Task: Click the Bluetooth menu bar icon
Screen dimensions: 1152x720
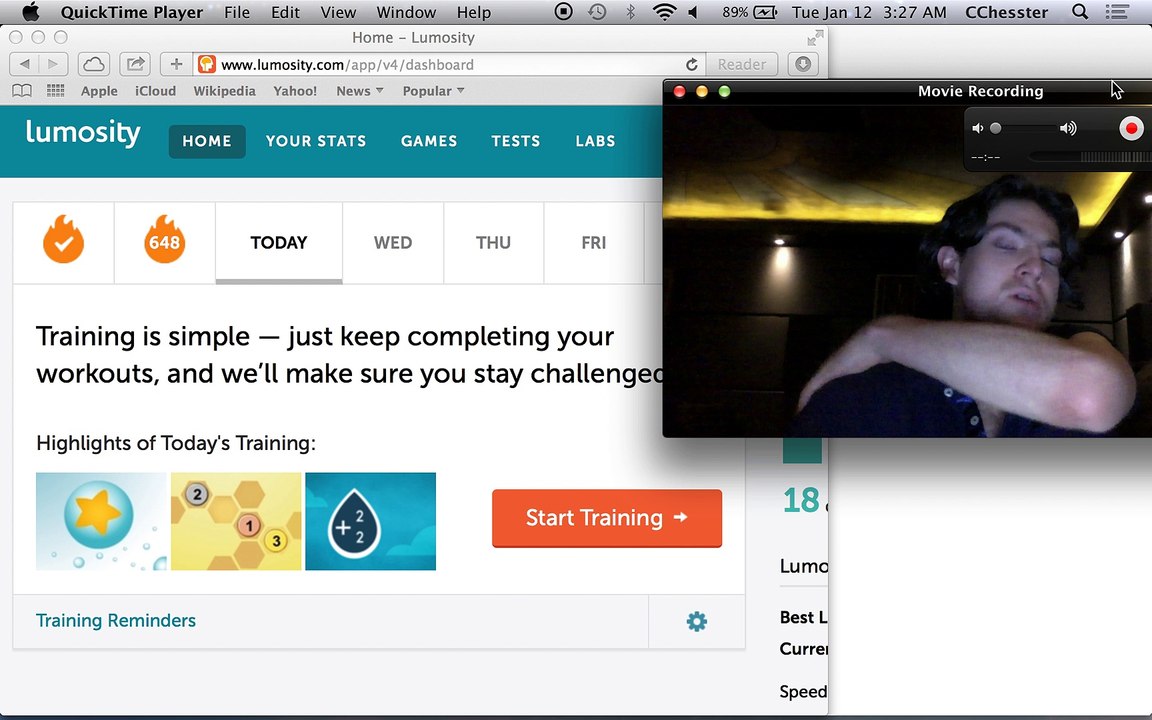Action: tap(630, 12)
